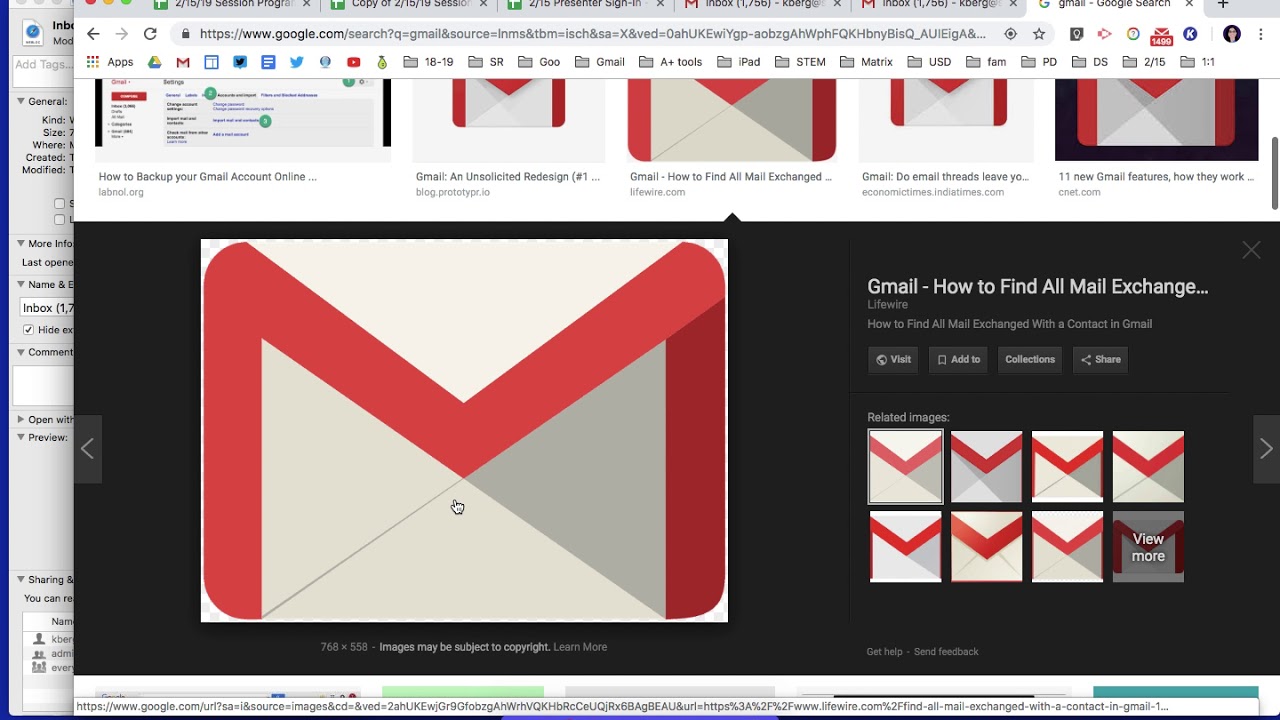Open the STEM bookmarks folder
The image size is (1280, 720).
click(800, 62)
